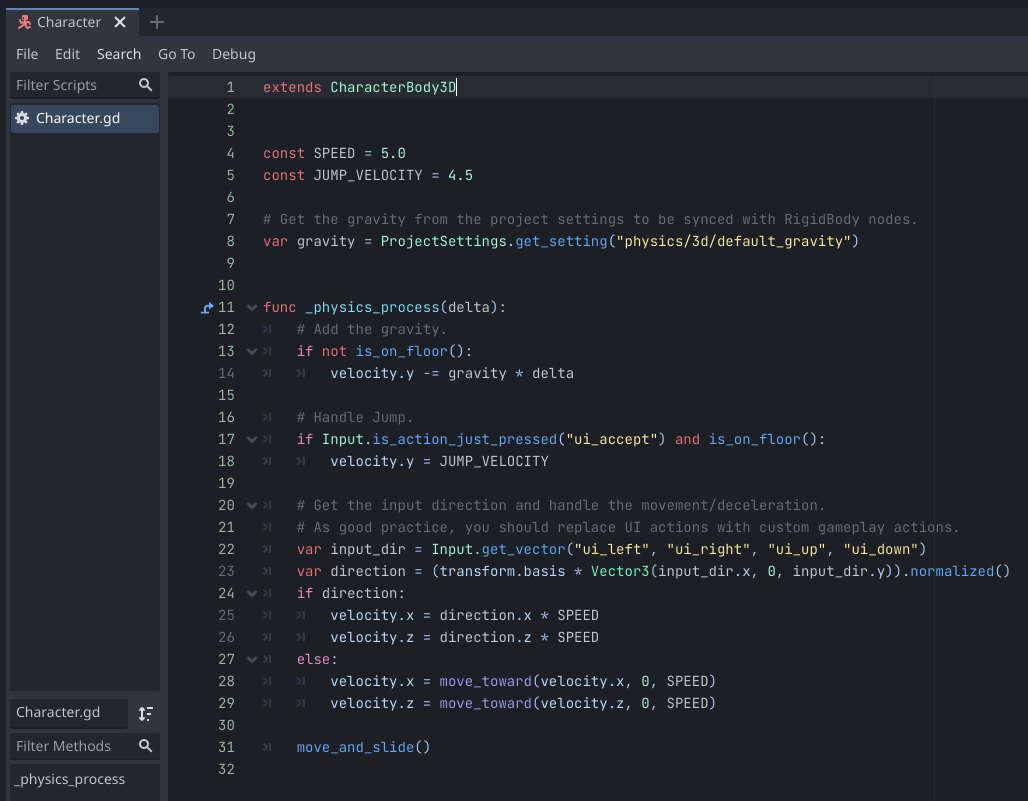The width and height of the screenshot is (1028, 801).
Task: Open the Debug menu
Action: click(234, 54)
